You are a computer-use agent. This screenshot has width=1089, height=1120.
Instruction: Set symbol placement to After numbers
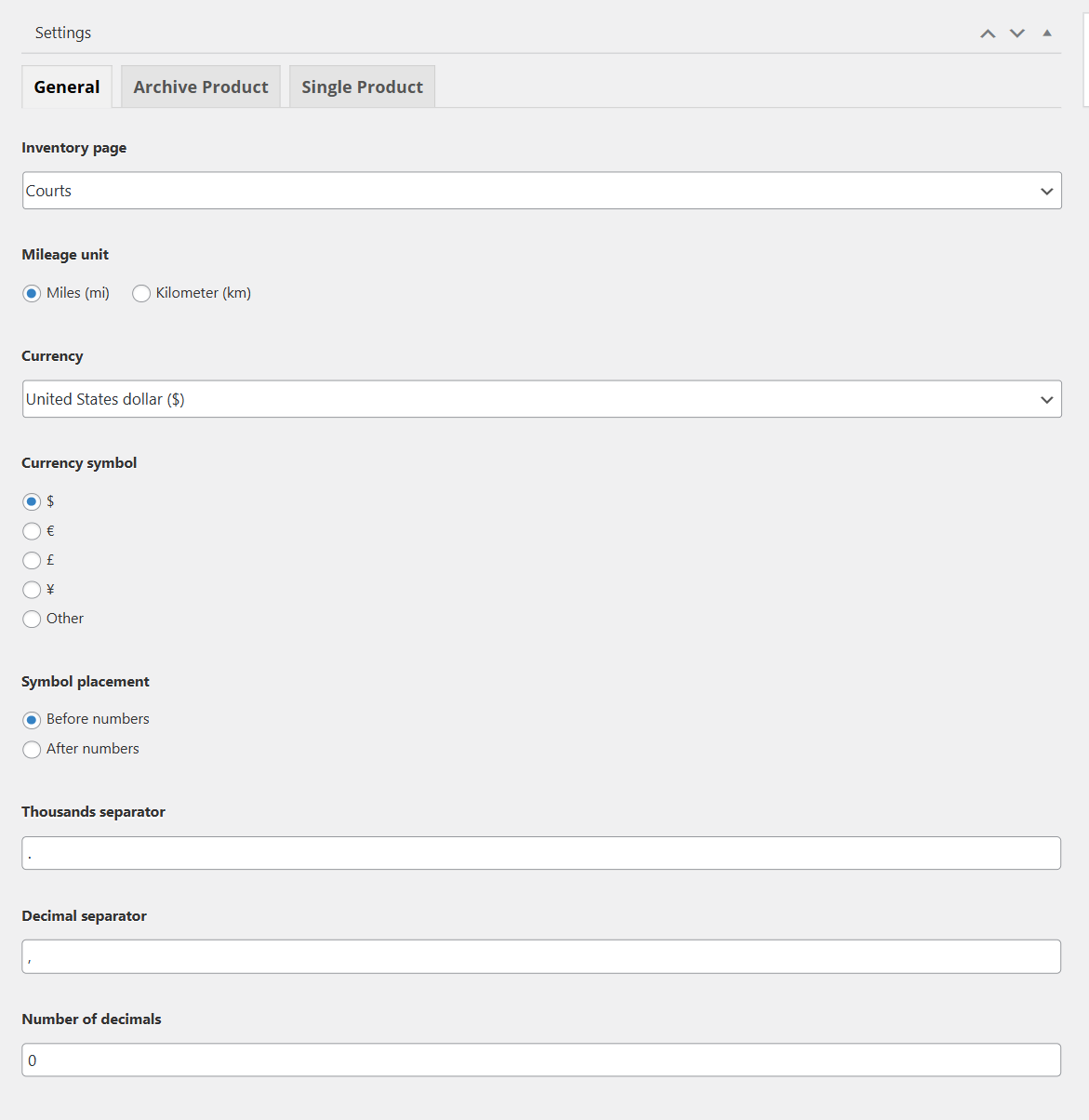tap(32, 749)
